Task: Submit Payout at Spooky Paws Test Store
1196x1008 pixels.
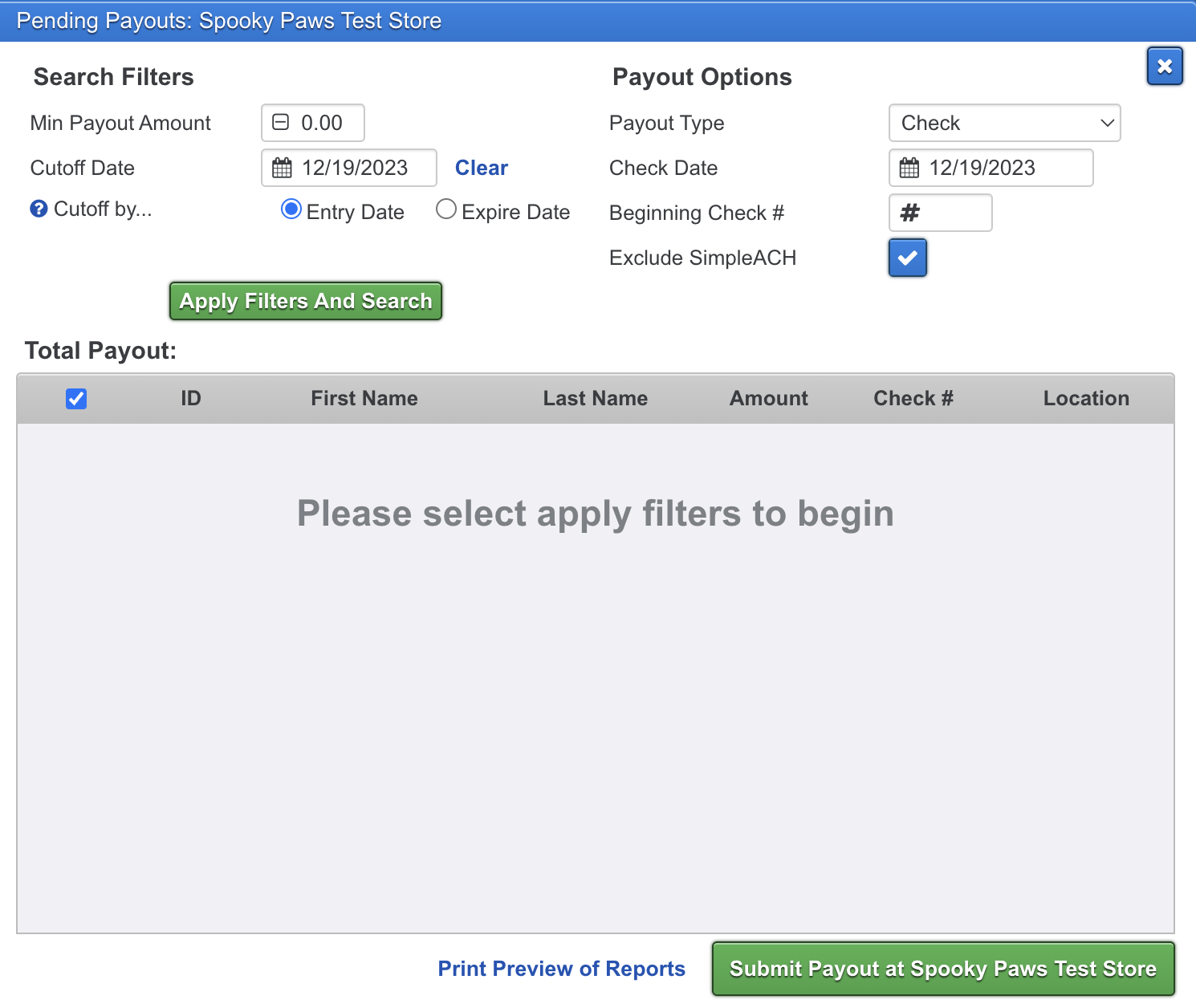Action: click(942, 969)
